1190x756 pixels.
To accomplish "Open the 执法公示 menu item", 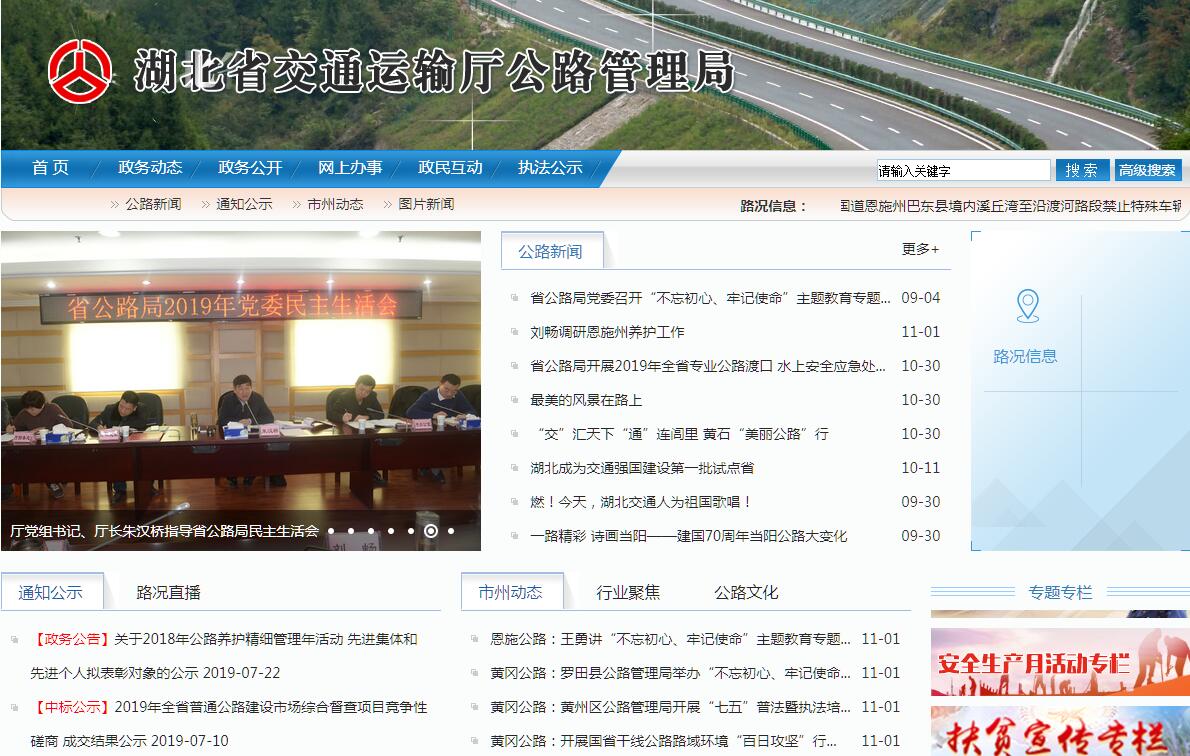I will (550, 168).
